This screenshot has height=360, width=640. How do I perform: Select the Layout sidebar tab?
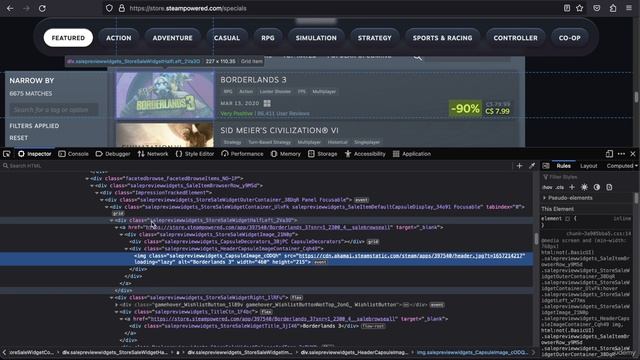tap(589, 166)
